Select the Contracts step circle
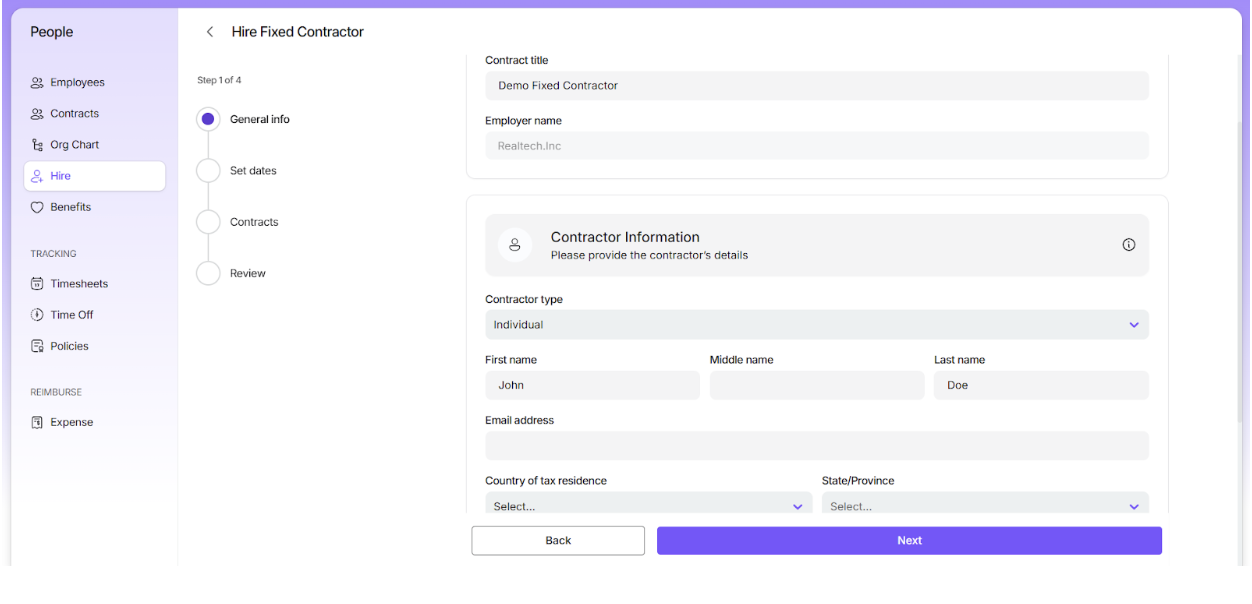This screenshot has height=604, width=1252. (x=208, y=222)
